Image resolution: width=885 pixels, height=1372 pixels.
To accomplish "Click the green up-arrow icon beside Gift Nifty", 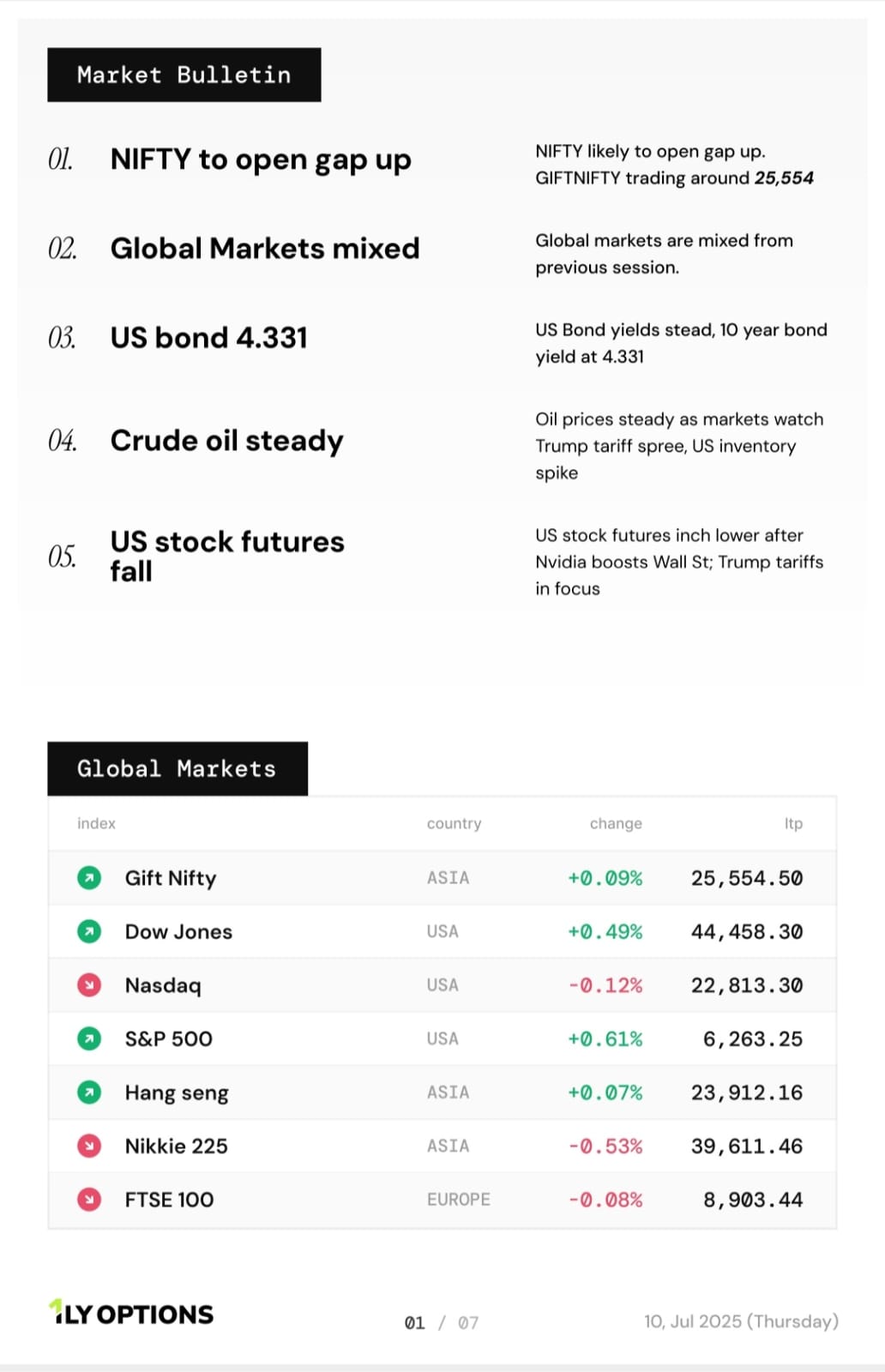I will pos(89,878).
